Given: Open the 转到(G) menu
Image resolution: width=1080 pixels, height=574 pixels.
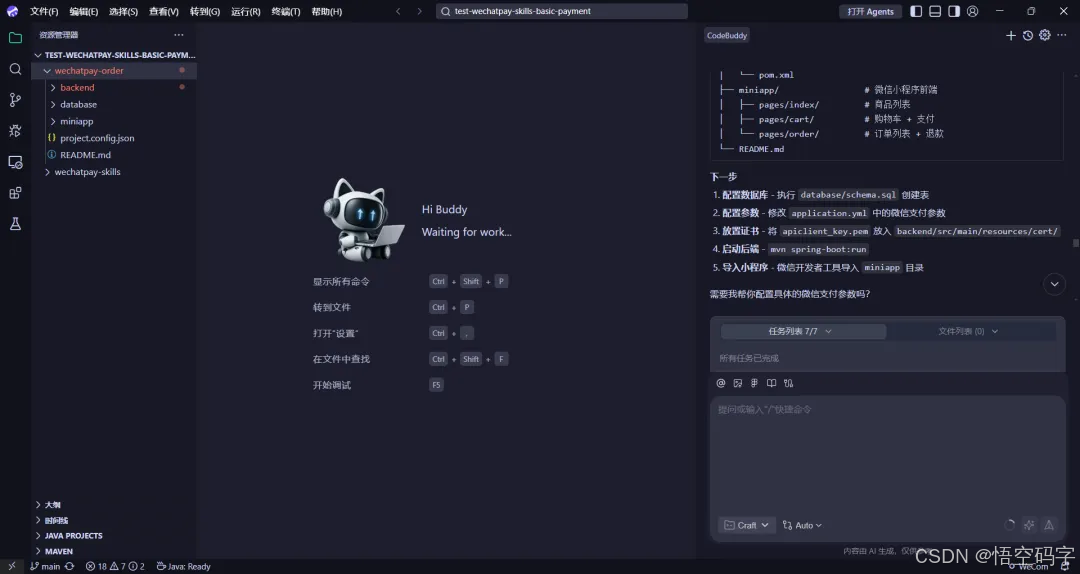Looking at the screenshot, I should pos(205,11).
